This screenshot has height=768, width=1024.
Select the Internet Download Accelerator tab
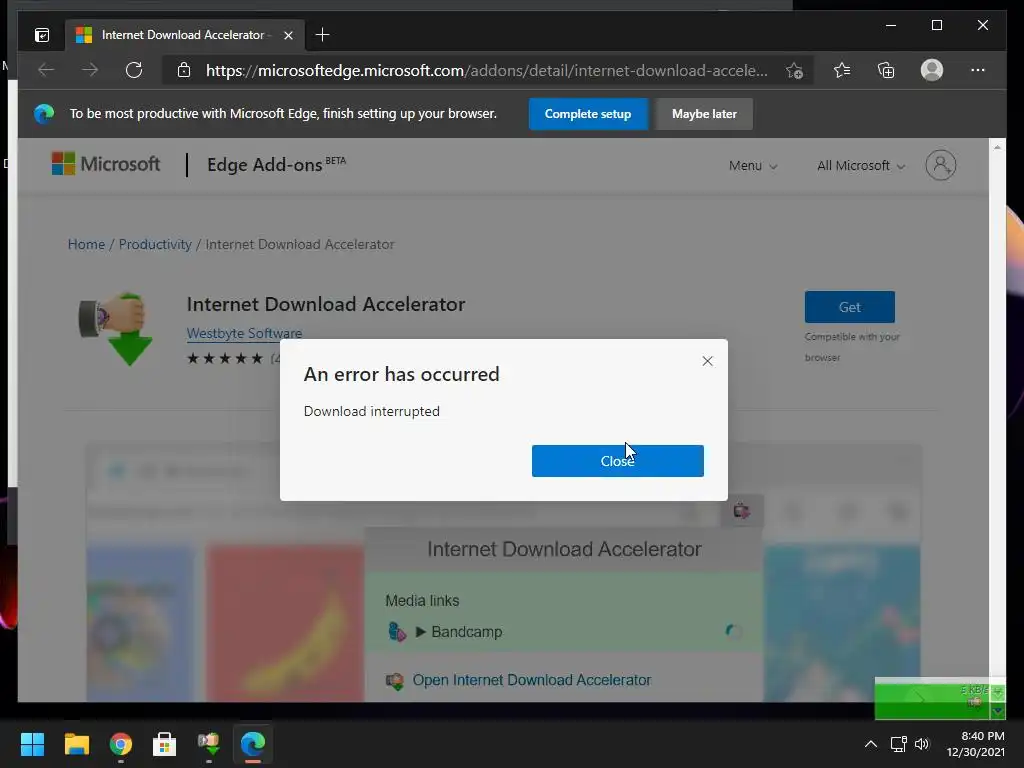pyautogui.click(x=185, y=35)
